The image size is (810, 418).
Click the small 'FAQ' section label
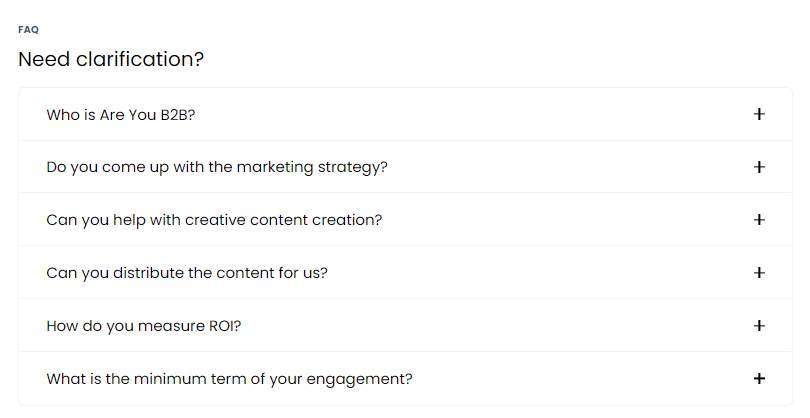point(28,30)
